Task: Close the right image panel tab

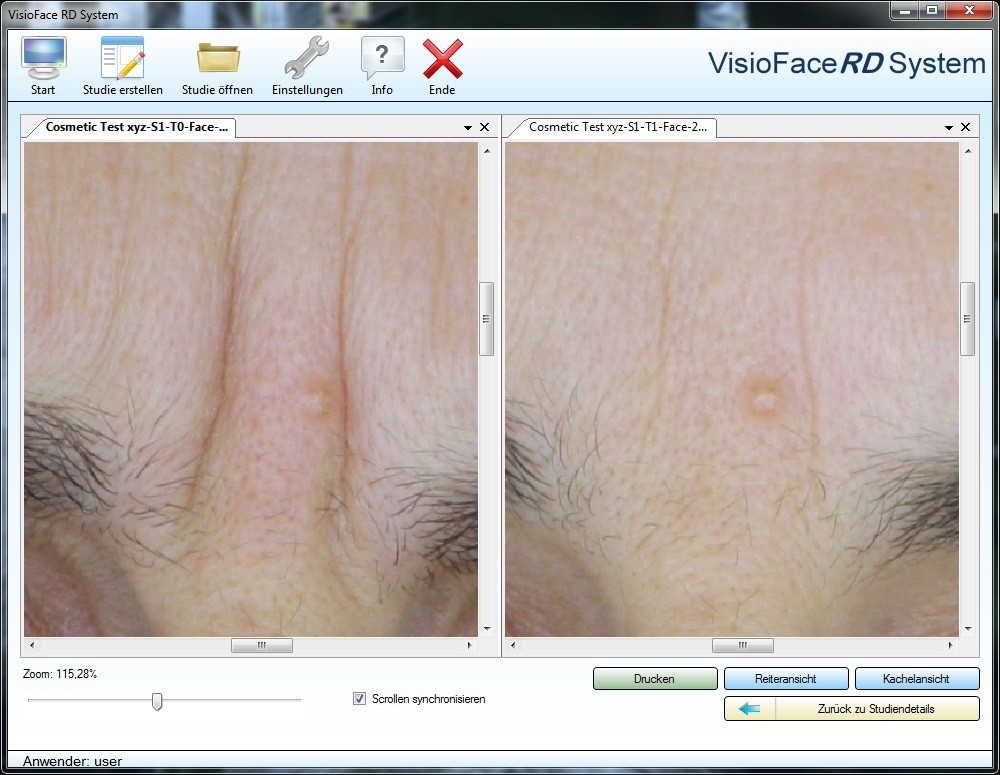Action: coord(965,128)
